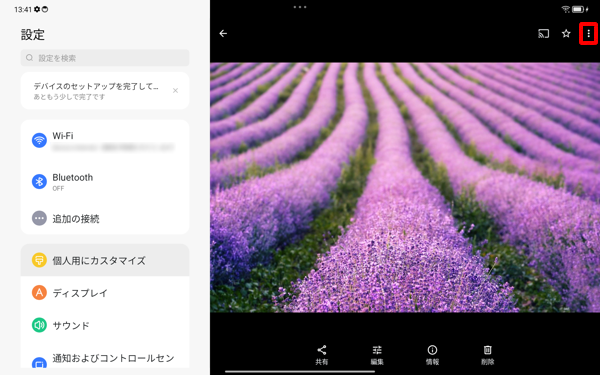Tap the gear icon in status bar
Image resolution: width=600 pixels, height=375 pixels.
click(37, 9)
